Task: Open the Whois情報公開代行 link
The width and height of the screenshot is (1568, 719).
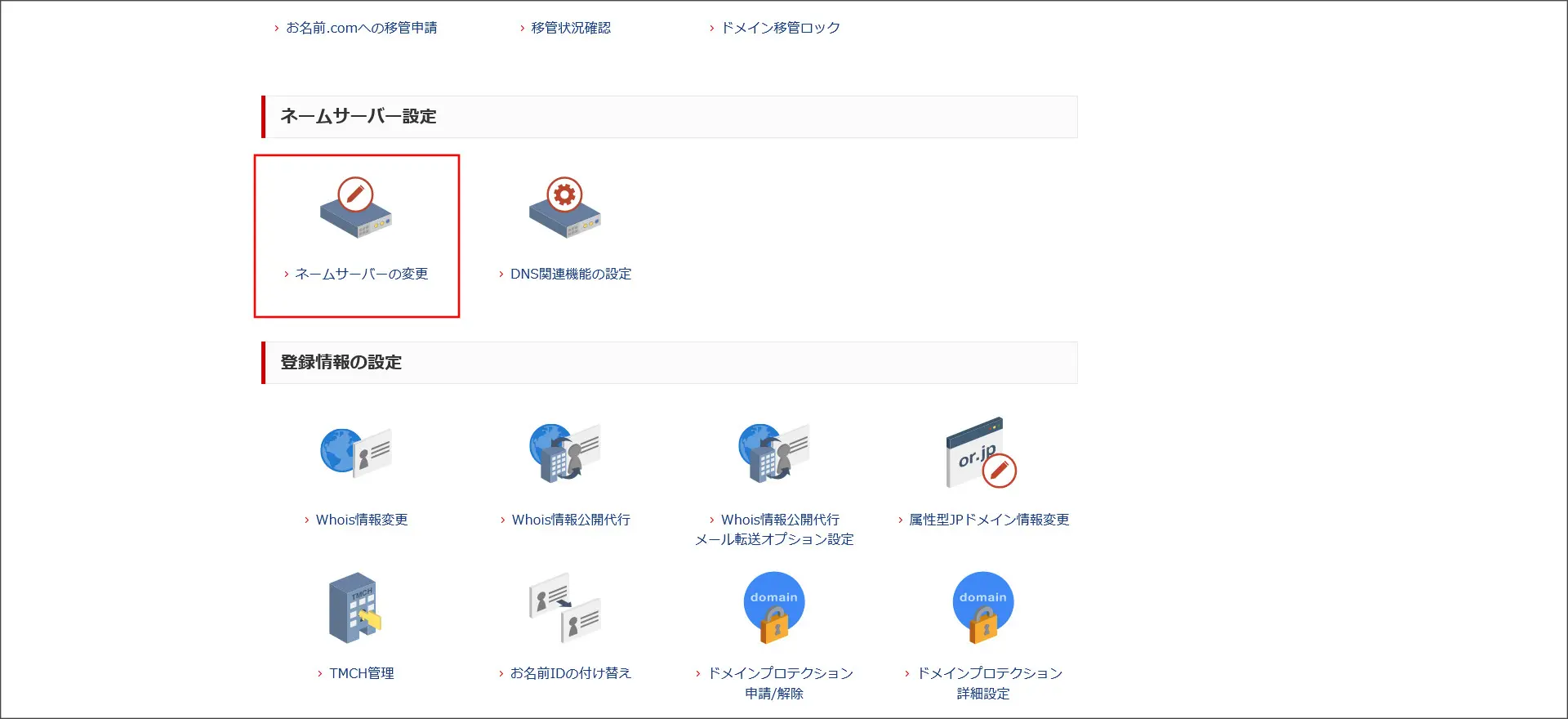Action: click(x=571, y=520)
